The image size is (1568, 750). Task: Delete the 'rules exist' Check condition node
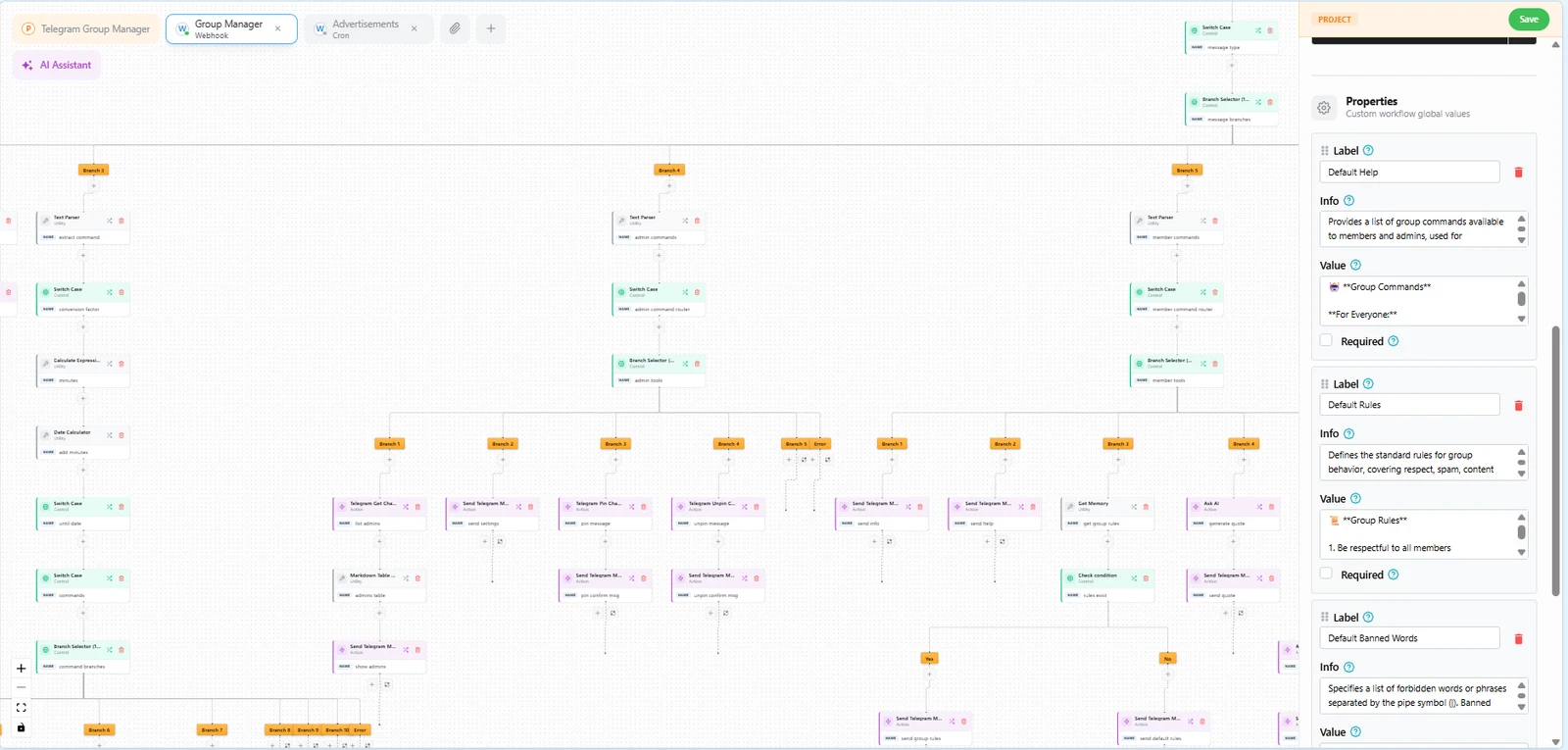coord(1146,578)
